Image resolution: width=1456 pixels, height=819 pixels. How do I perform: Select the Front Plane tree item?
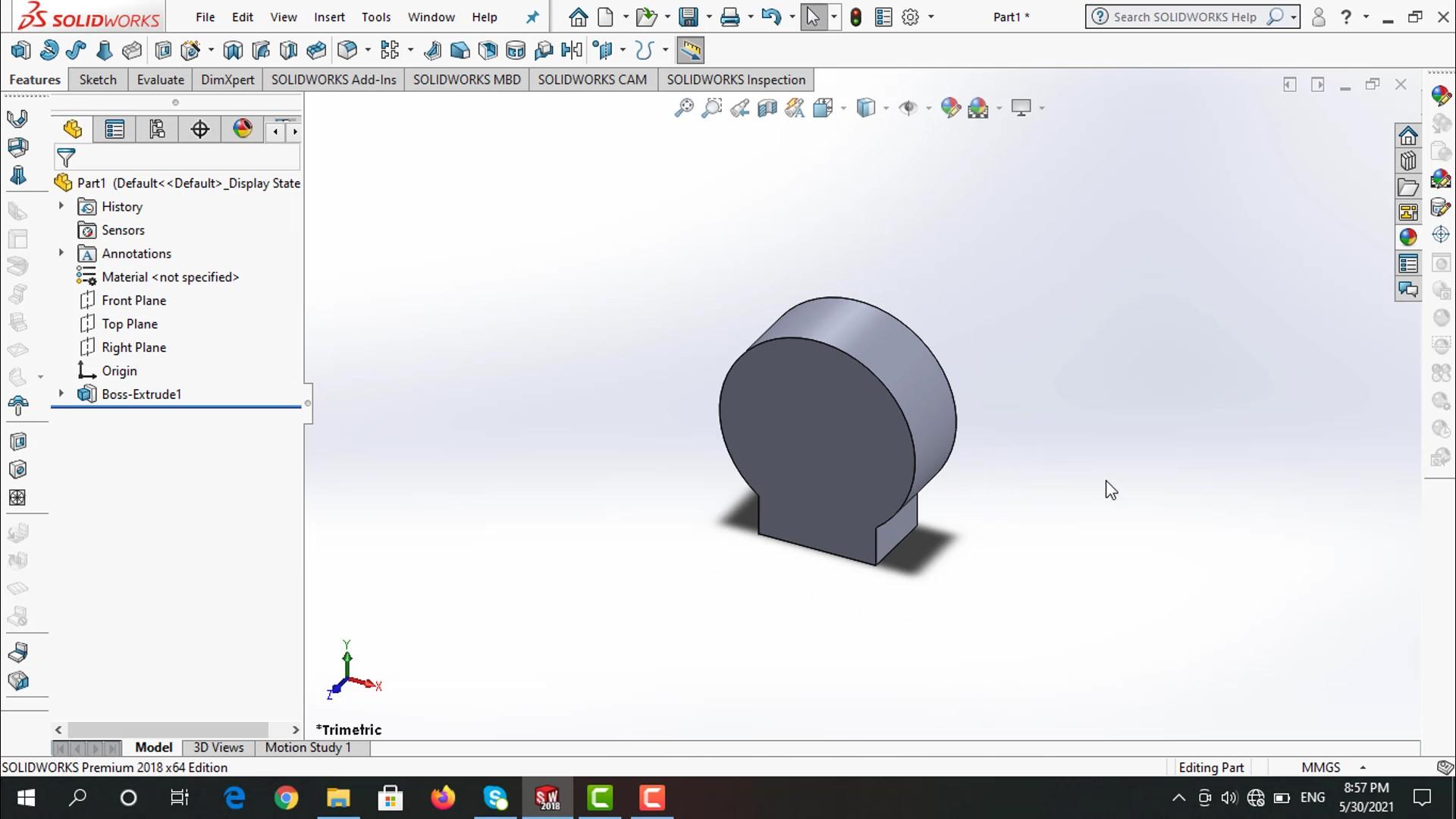click(x=133, y=300)
